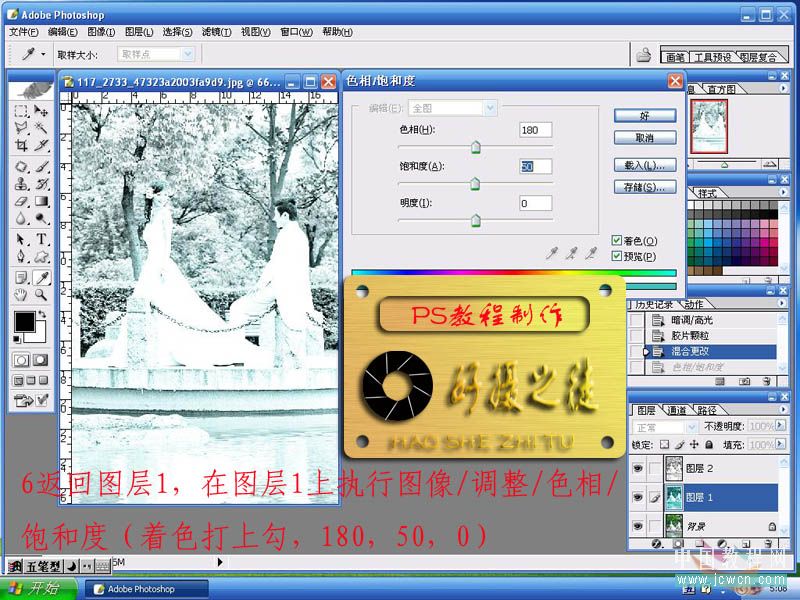Click the 存储(S)... button
The width and height of the screenshot is (800, 600).
(x=645, y=187)
